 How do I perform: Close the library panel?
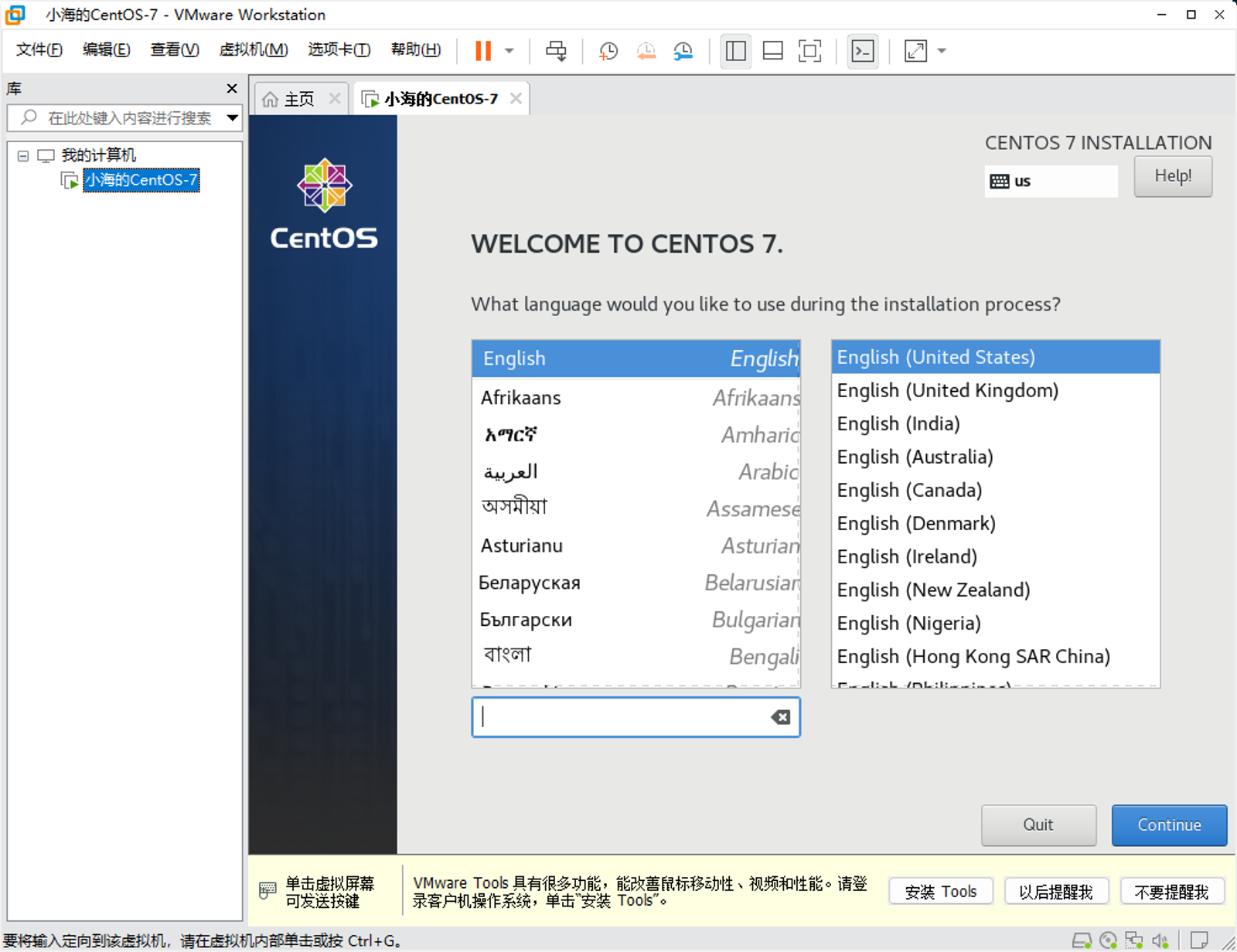[x=231, y=89]
